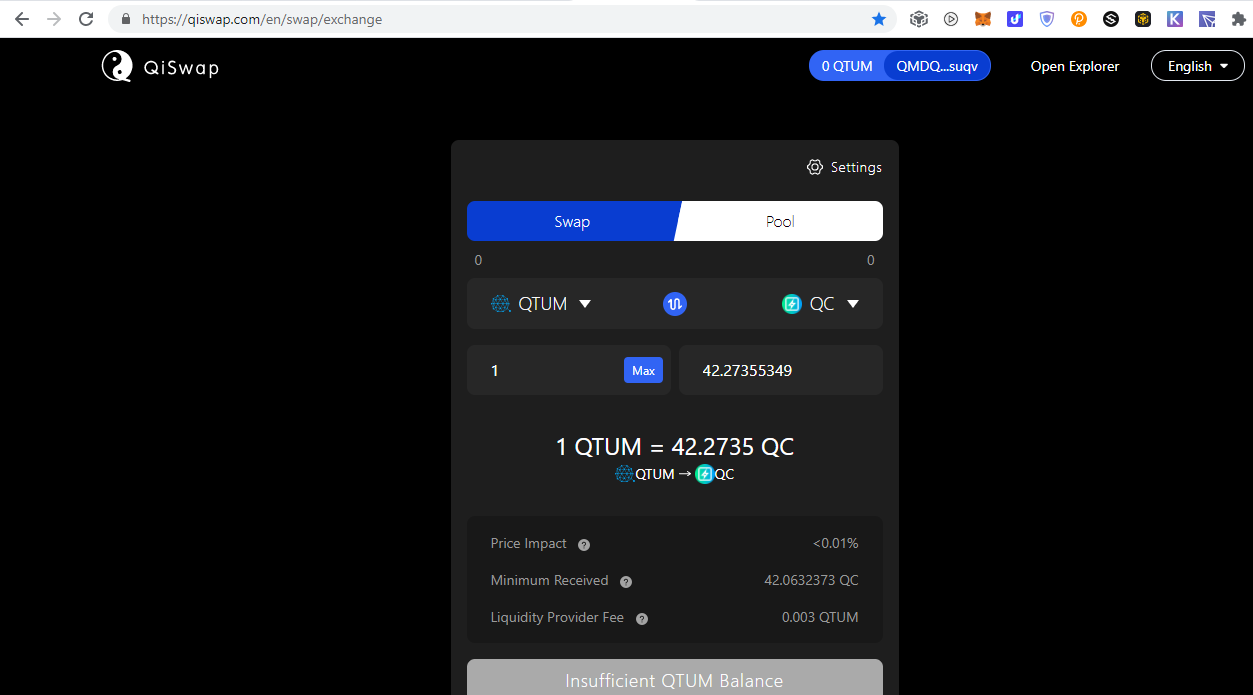Click the 'Price Impact' label
Screen dimensions: 1253x695
(x=528, y=543)
